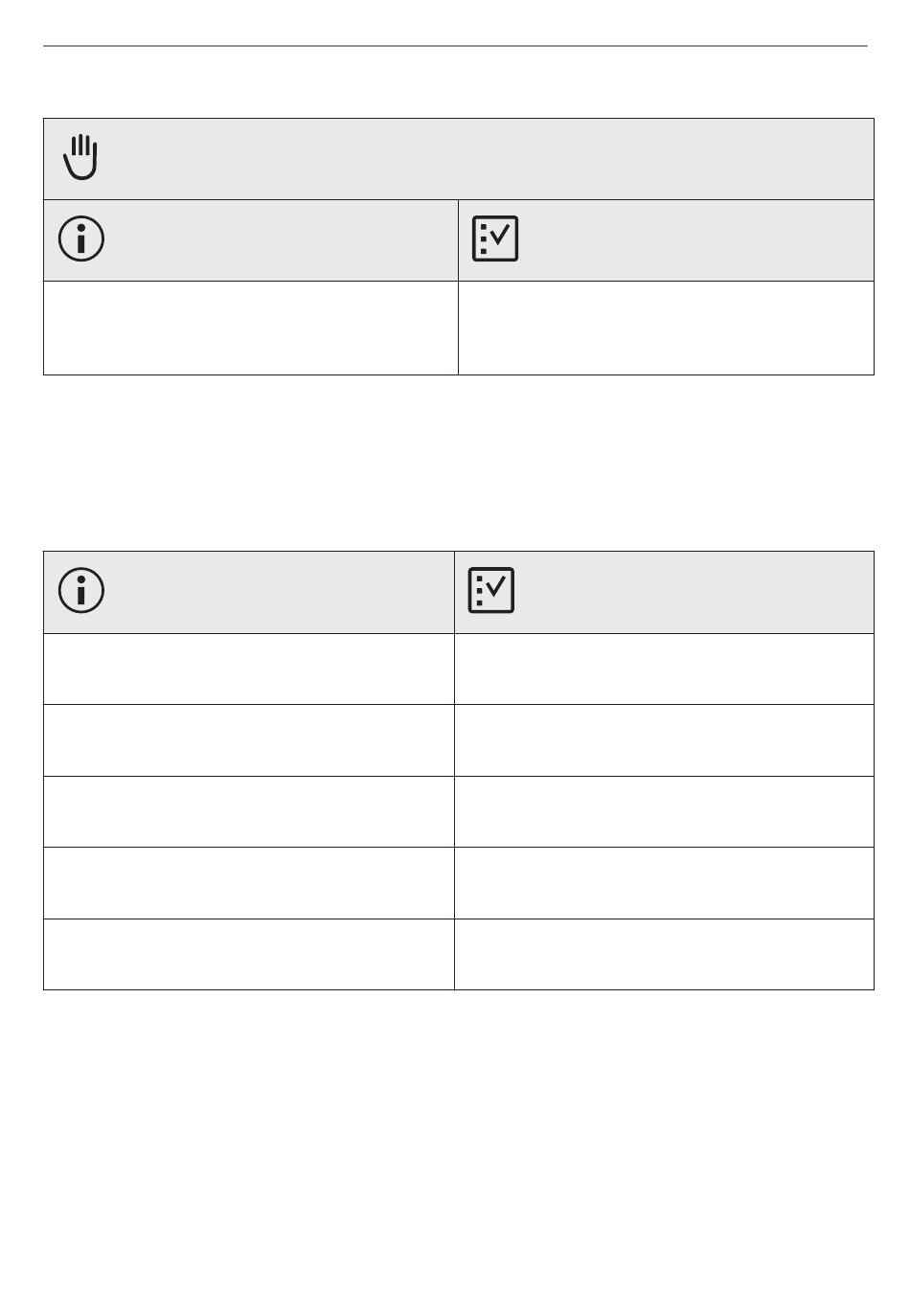Image resolution: width=910 pixels, height=1316 pixels.
Task: Select last row left cell in lower table
Action: (x=249, y=954)
